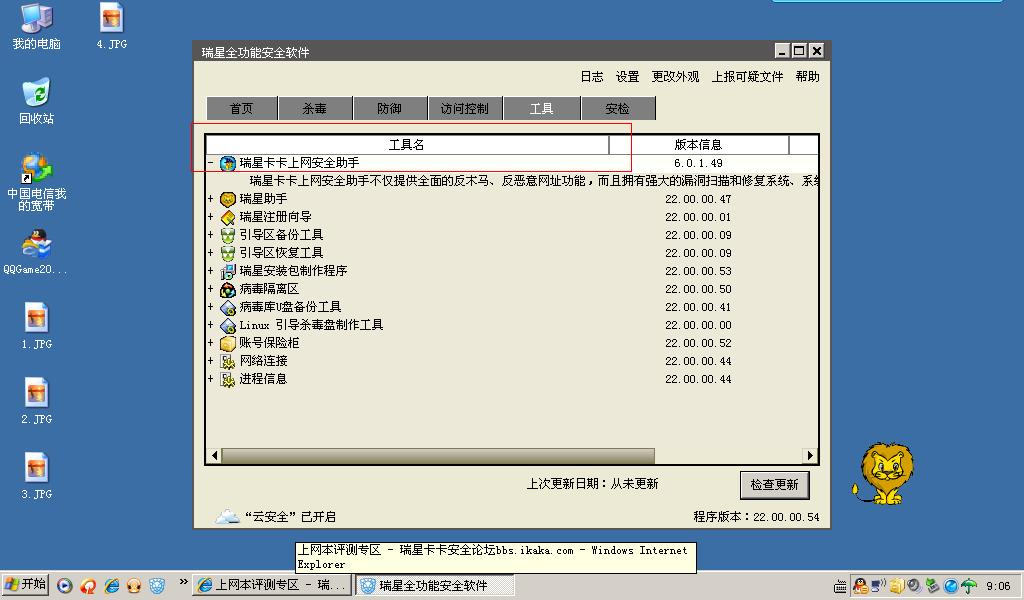Image resolution: width=1024 pixels, height=600 pixels.
Task: Collapse the 瑞星卡卡上网安全助手 entry
Action: [x=210, y=163]
